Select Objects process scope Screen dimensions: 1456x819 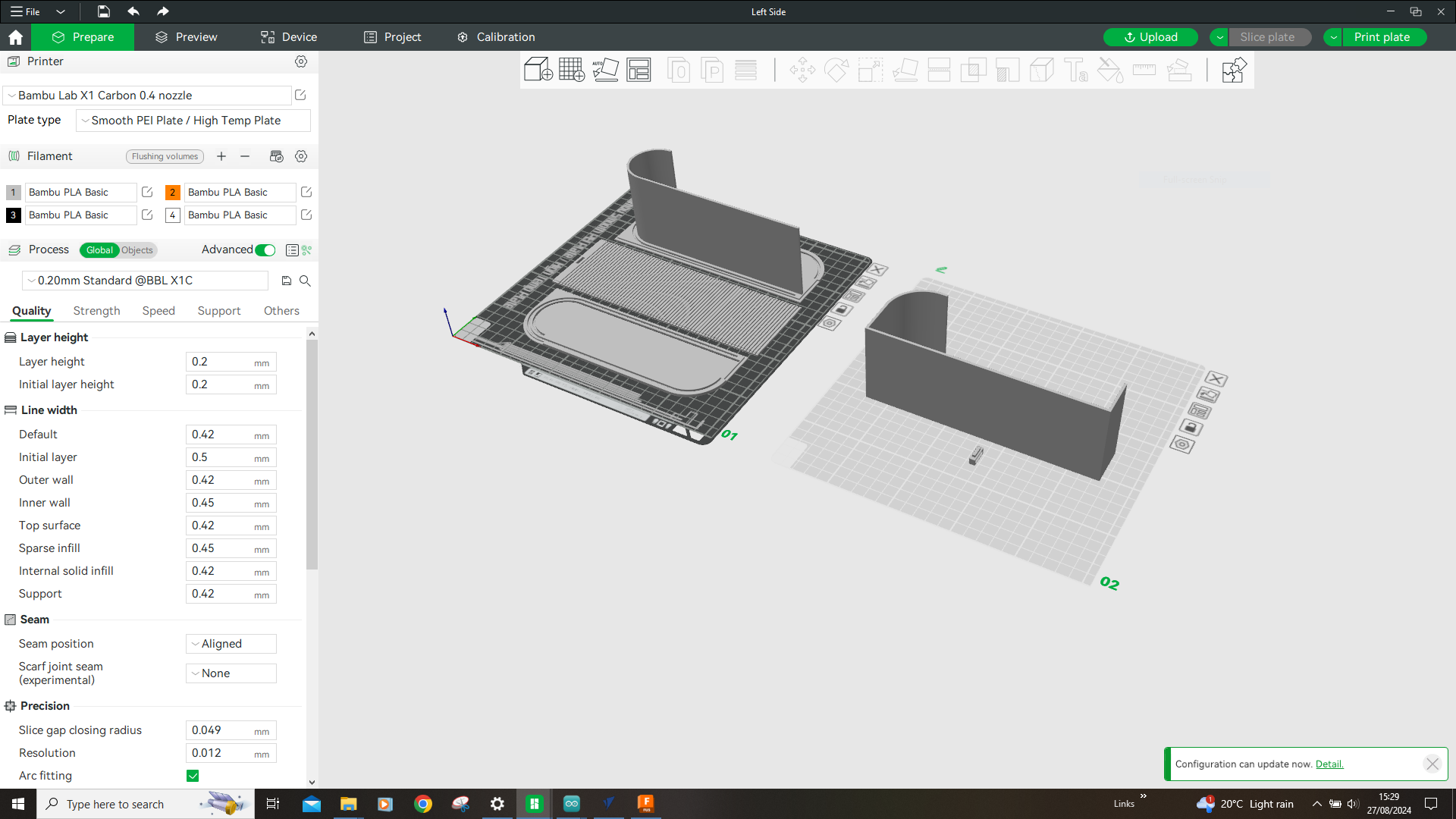click(x=137, y=250)
